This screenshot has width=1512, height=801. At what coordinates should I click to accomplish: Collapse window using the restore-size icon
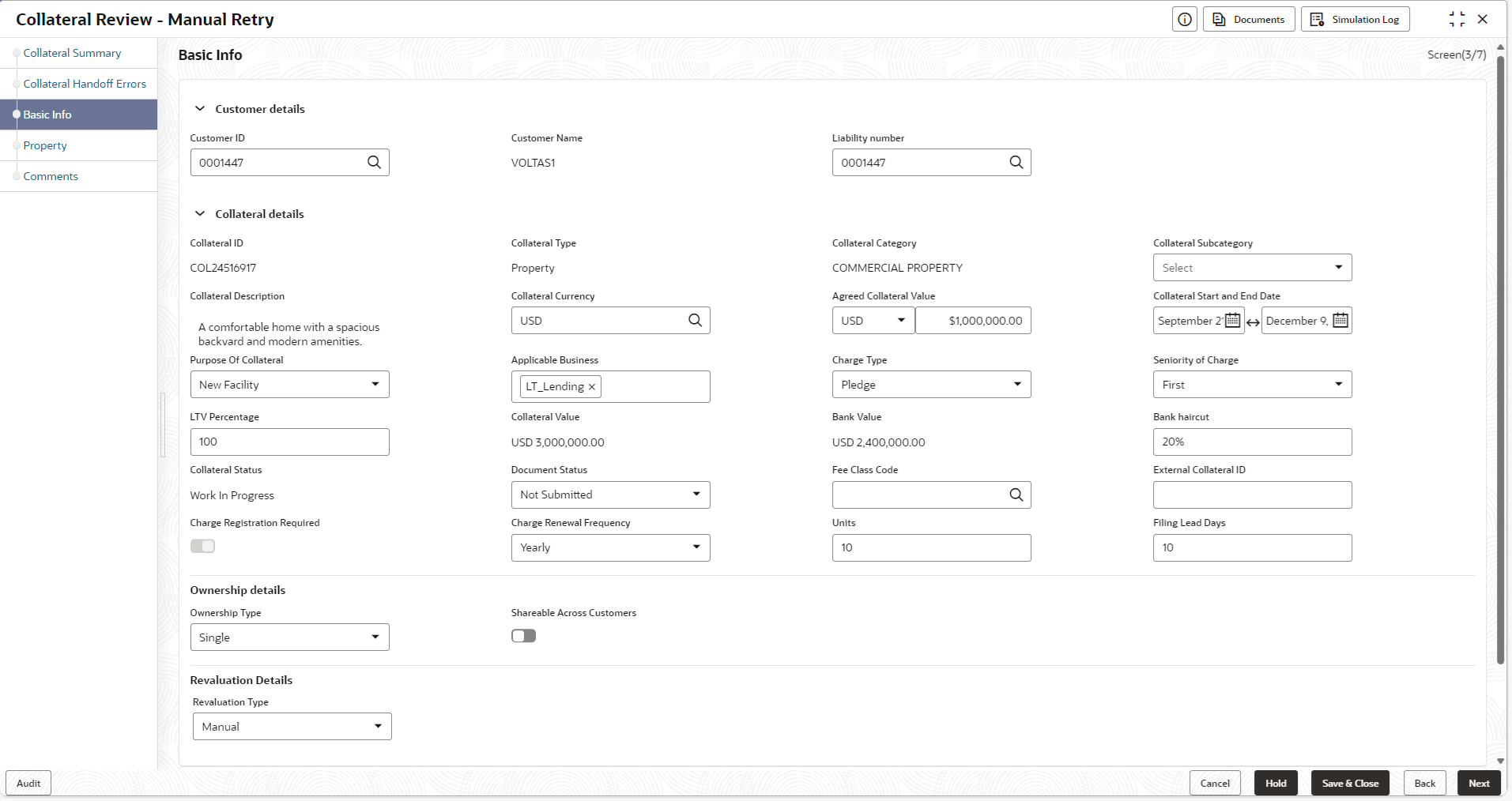coord(1457,19)
